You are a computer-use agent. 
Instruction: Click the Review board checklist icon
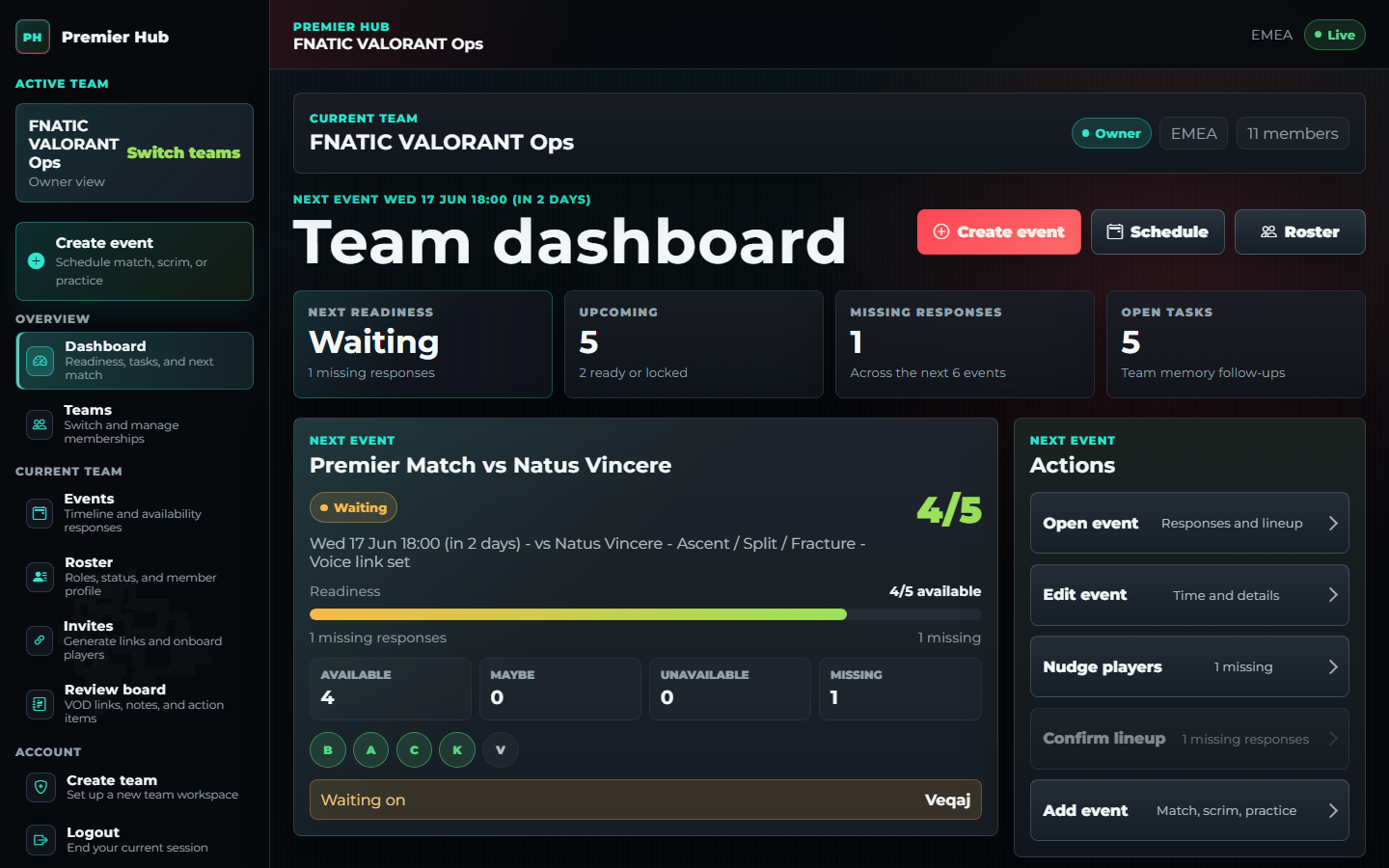40,704
